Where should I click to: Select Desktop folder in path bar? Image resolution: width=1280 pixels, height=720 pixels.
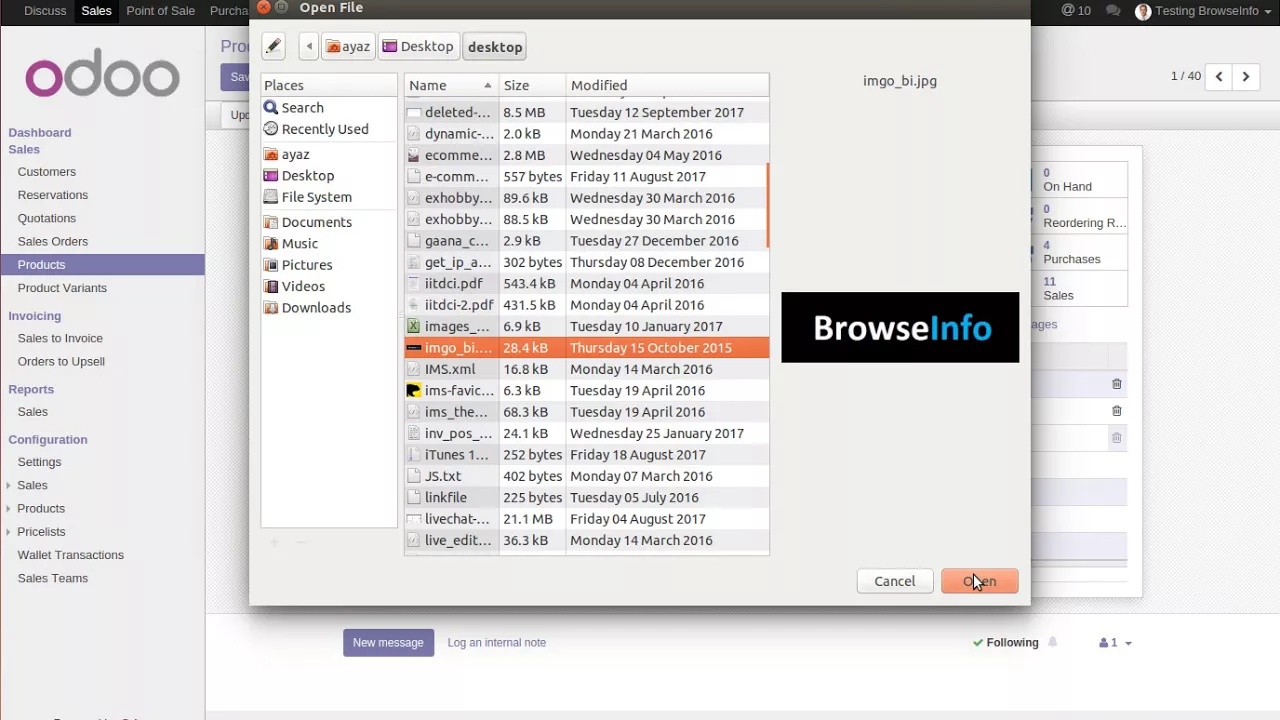418,46
